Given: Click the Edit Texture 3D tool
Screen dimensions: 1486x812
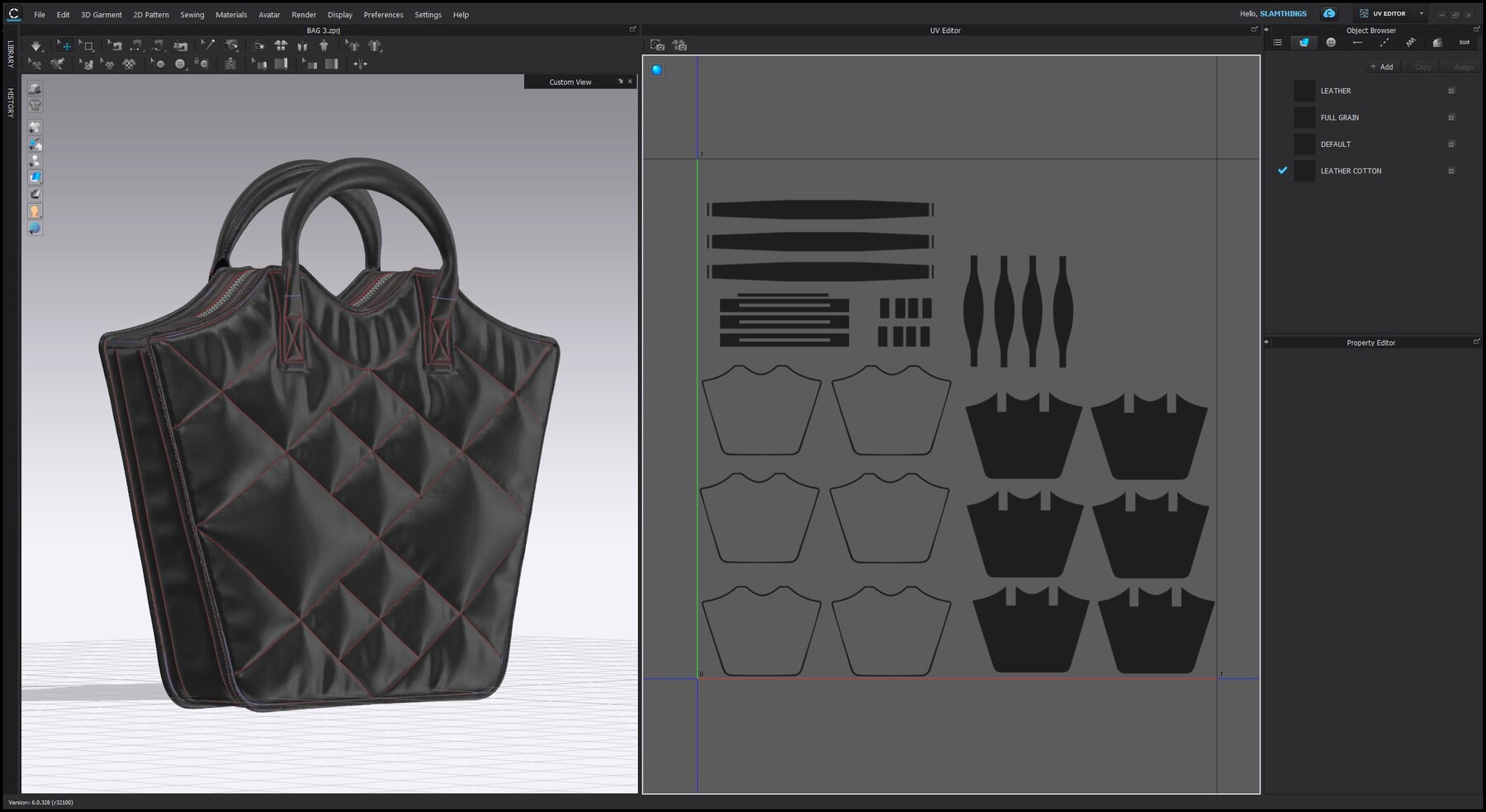Looking at the screenshot, I should [x=87, y=64].
